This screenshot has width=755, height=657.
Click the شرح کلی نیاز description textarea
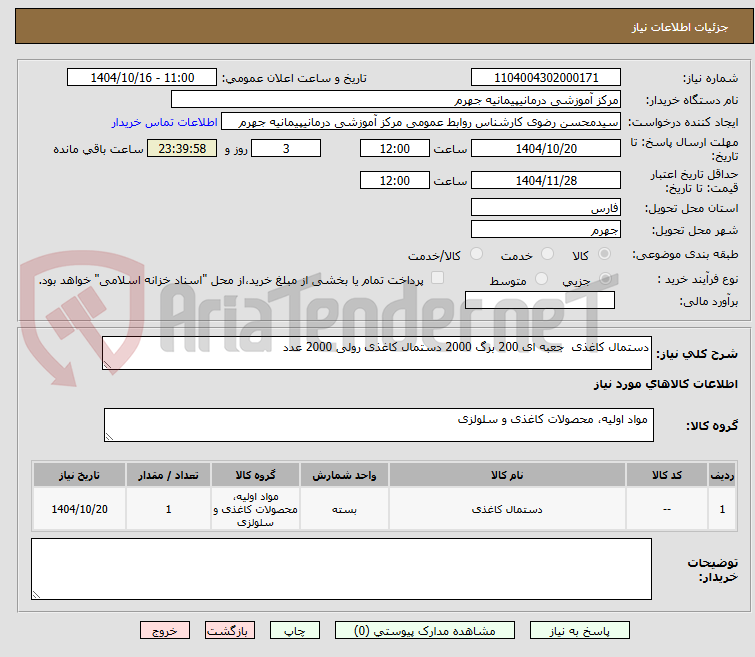point(377,353)
